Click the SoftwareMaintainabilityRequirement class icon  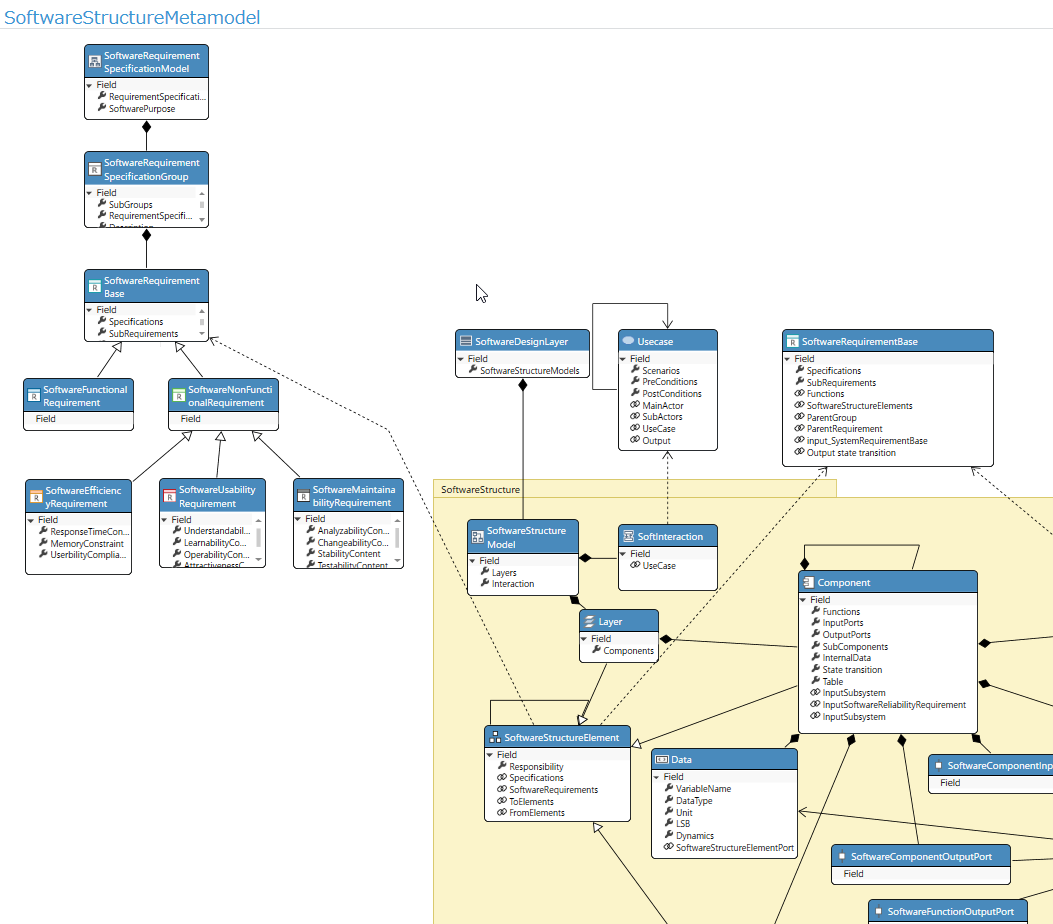coord(304,496)
